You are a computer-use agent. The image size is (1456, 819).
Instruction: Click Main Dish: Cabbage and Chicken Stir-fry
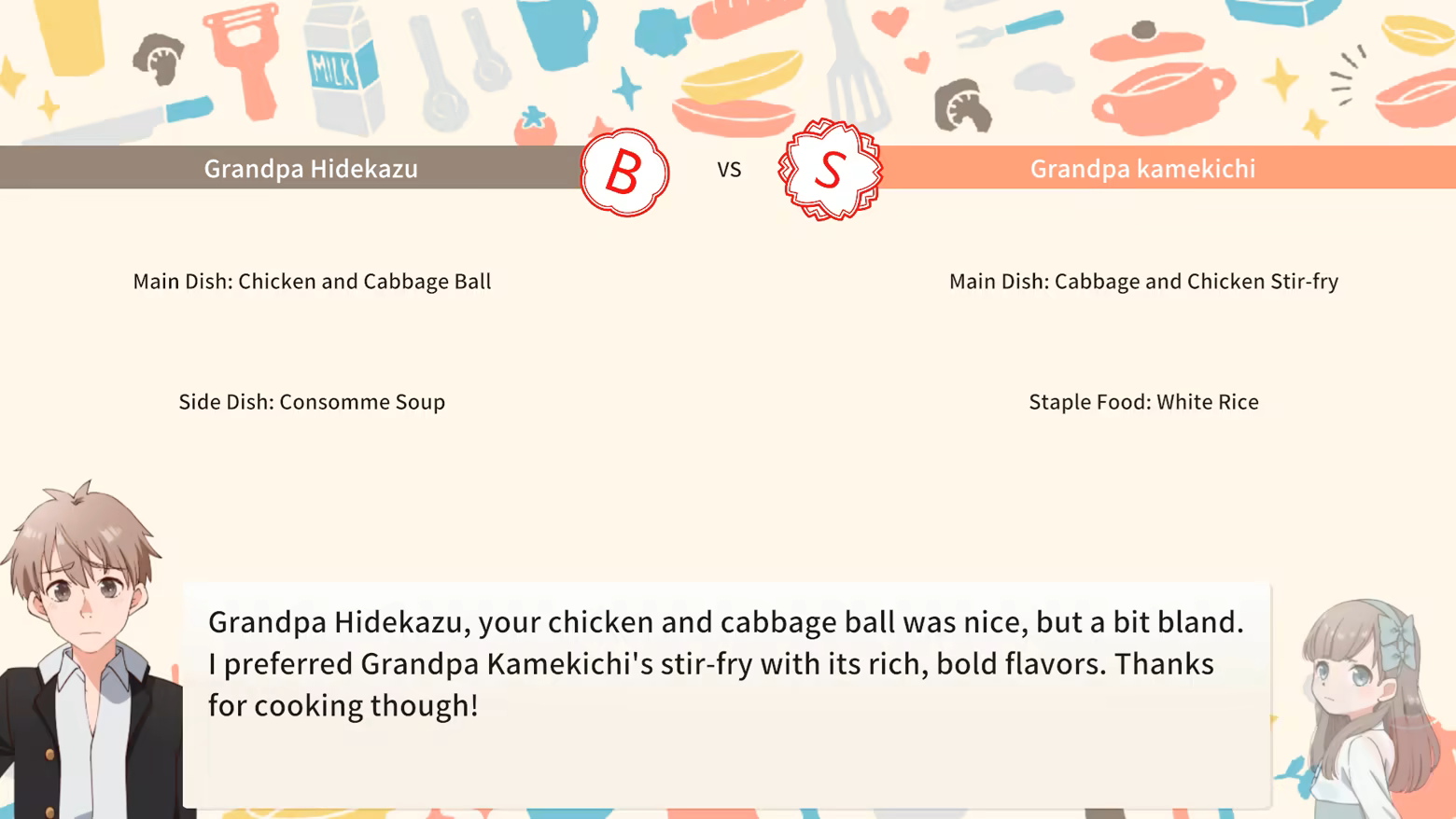[1143, 281]
